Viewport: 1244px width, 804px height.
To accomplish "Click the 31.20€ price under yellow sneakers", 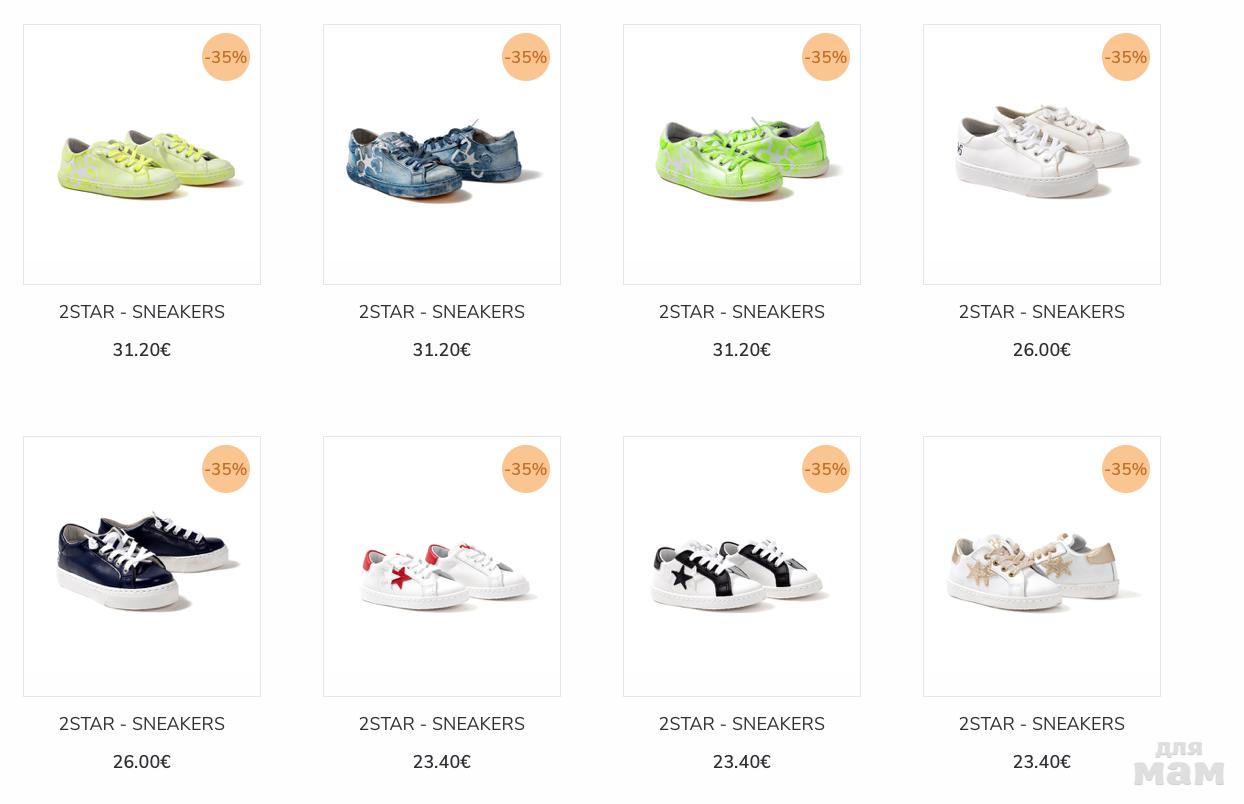I will click(142, 350).
